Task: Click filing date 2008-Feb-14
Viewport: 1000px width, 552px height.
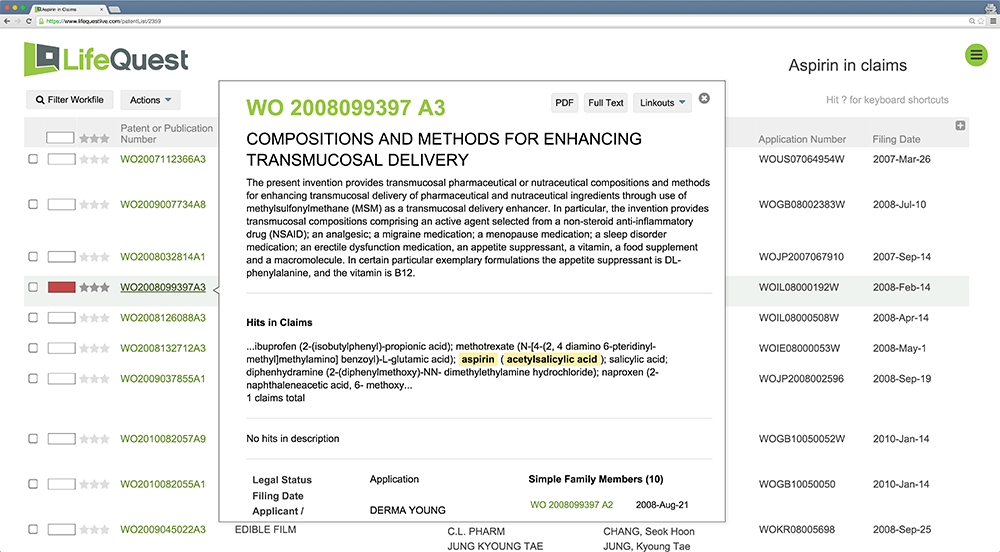Action: (901, 287)
